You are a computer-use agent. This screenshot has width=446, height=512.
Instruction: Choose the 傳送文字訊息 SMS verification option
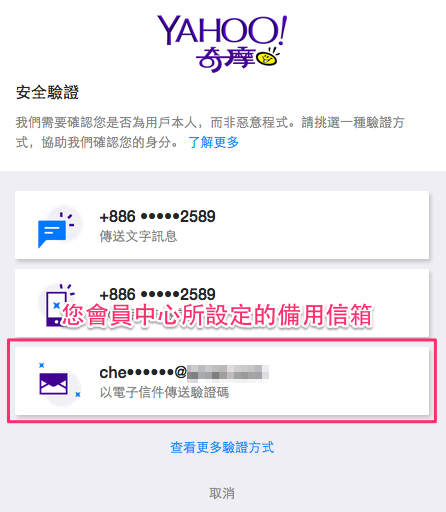(138, 236)
